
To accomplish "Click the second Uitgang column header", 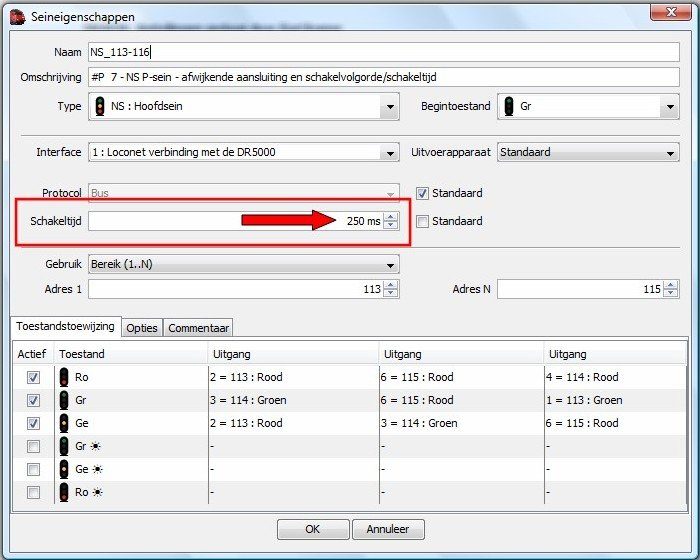I will coord(461,354).
